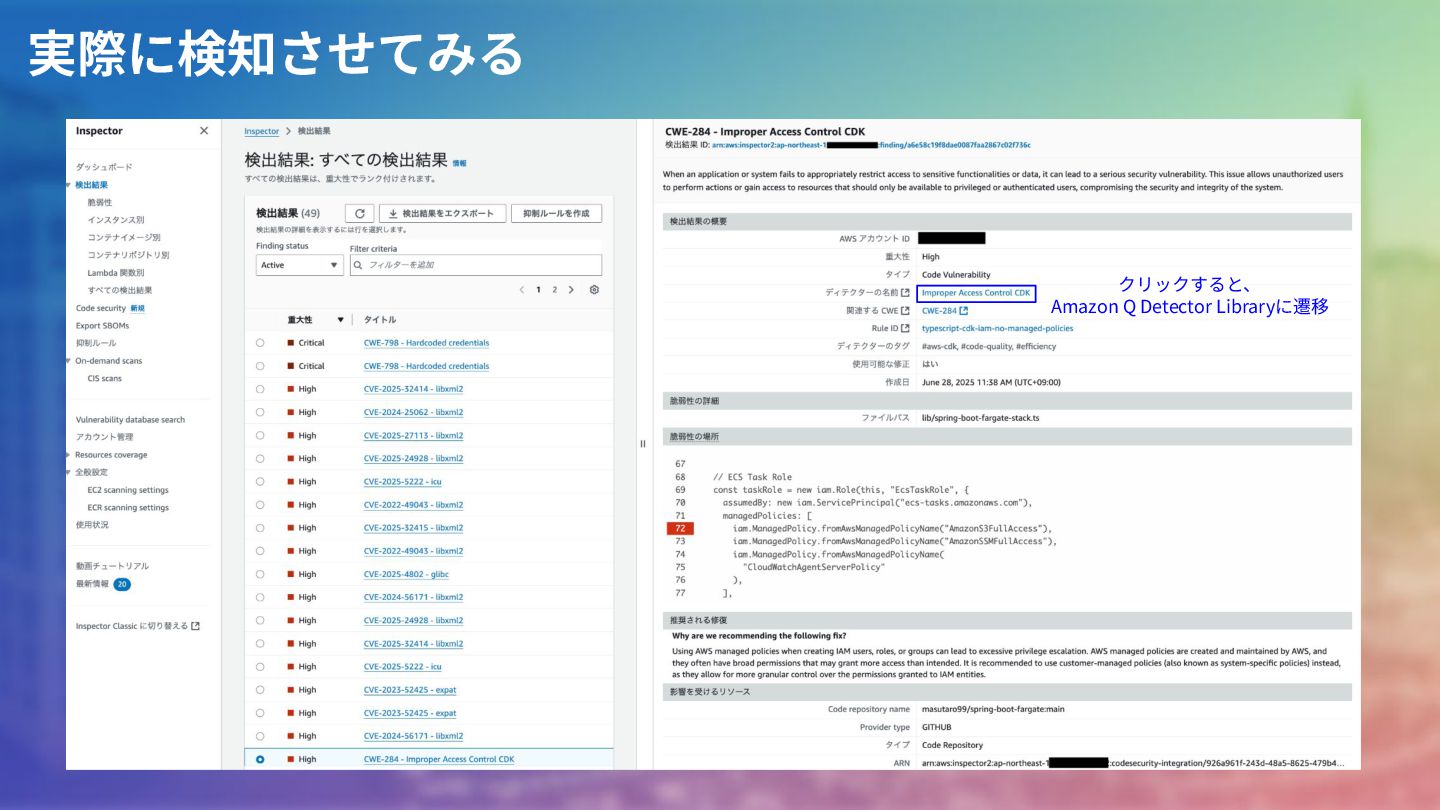This screenshot has width=1440, height=810.
Task: Select the radio for CWE-284 Improper Access Control CDK
Action: 260,759
